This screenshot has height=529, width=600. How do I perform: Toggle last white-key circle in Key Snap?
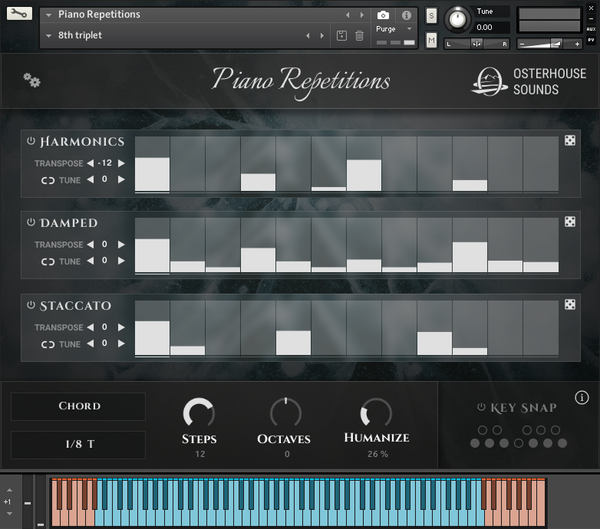[x=562, y=443]
